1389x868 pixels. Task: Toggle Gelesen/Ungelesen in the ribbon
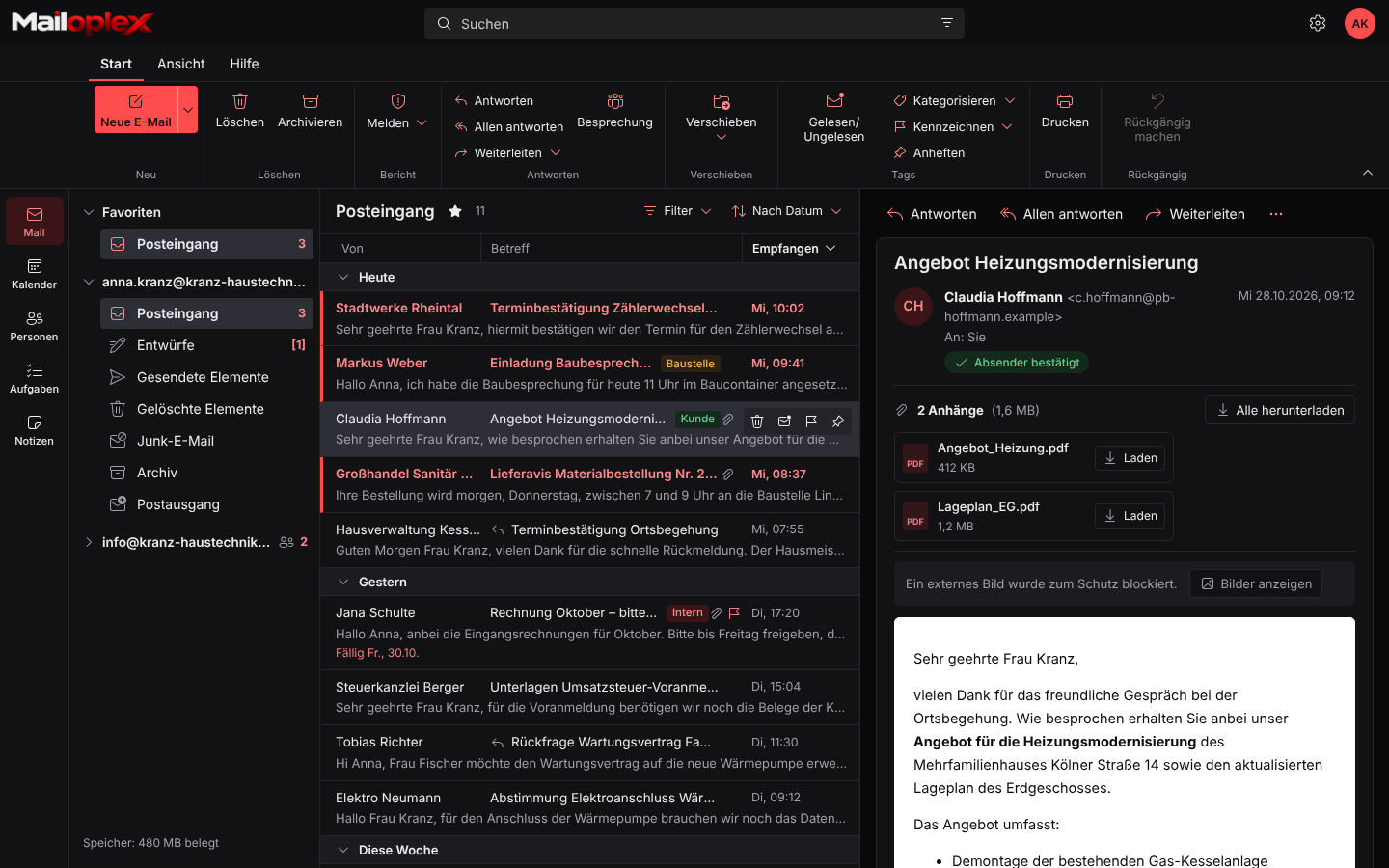834,117
